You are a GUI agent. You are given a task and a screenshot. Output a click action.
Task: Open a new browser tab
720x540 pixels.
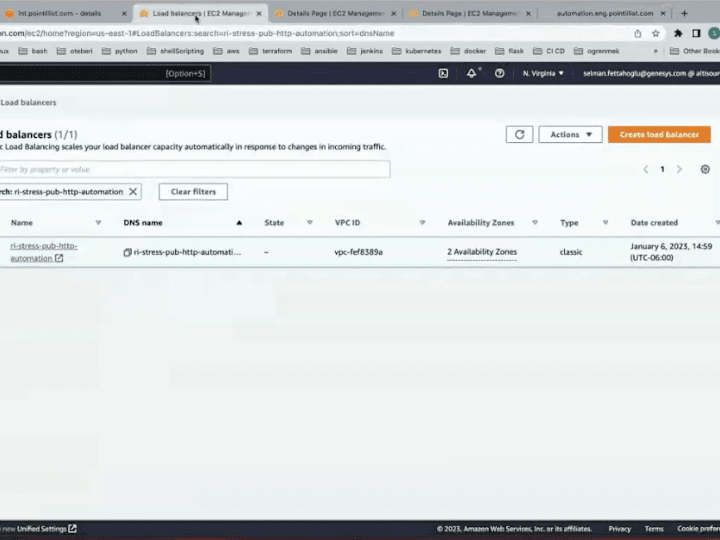tap(684, 13)
